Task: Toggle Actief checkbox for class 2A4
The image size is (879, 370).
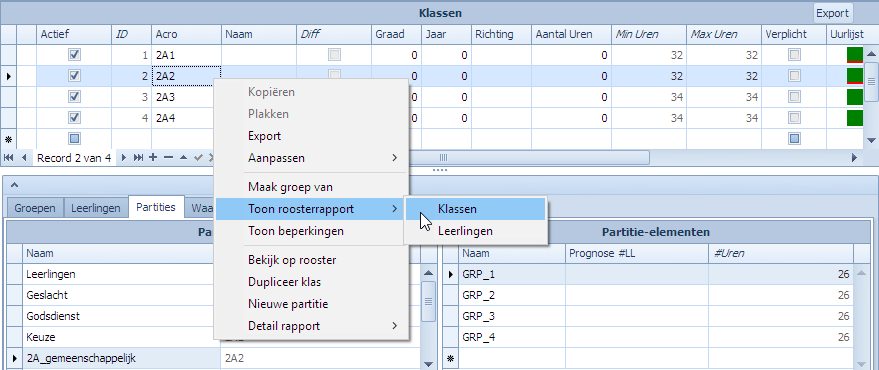Action: [x=74, y=118]
